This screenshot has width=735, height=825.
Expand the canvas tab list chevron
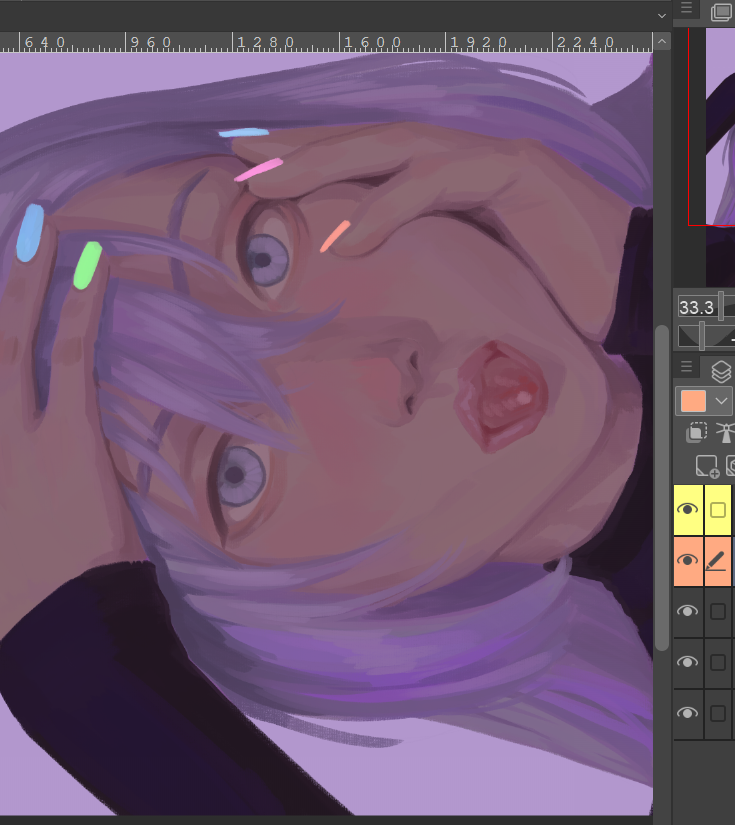(x=662, y=16)
